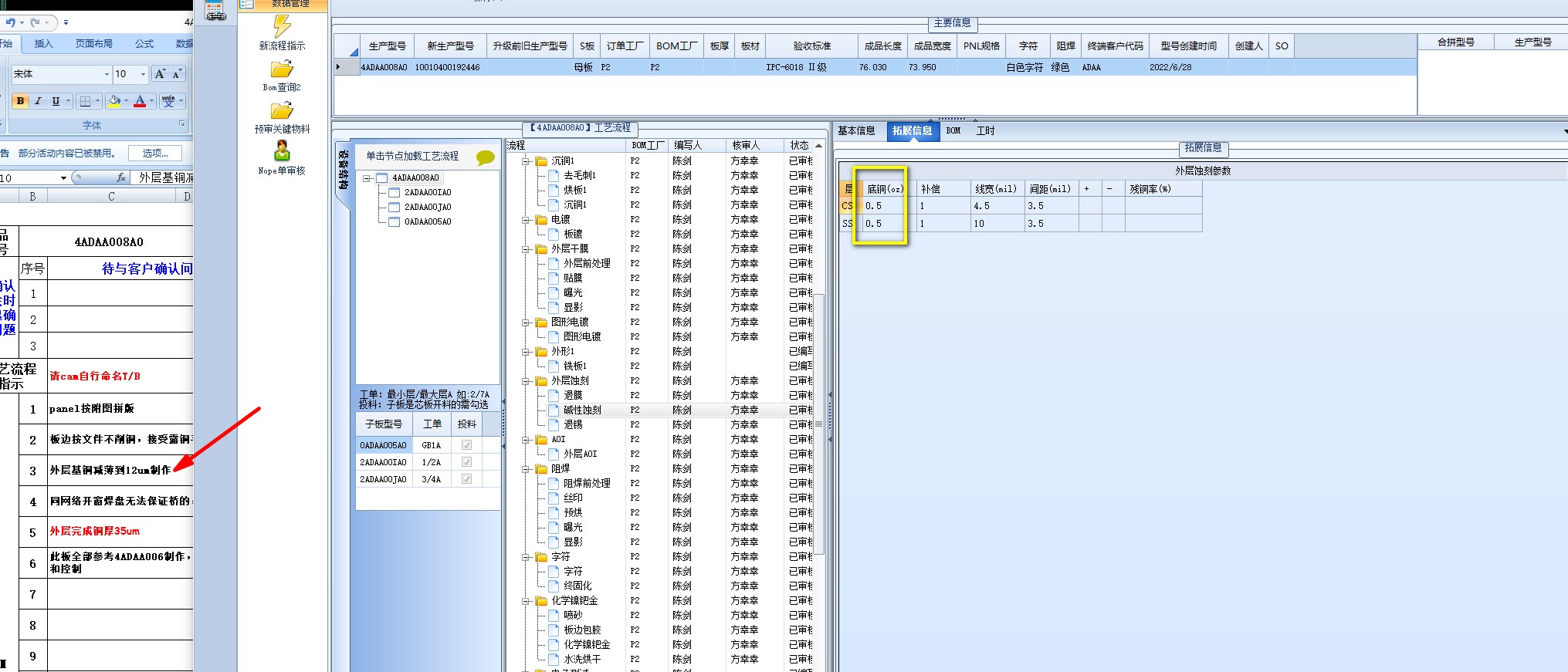The width and height of the screenshot is (1568, 672).
Task: Open the Quick Access Toolbar customize arrow
Action: (x=66, y=22)
